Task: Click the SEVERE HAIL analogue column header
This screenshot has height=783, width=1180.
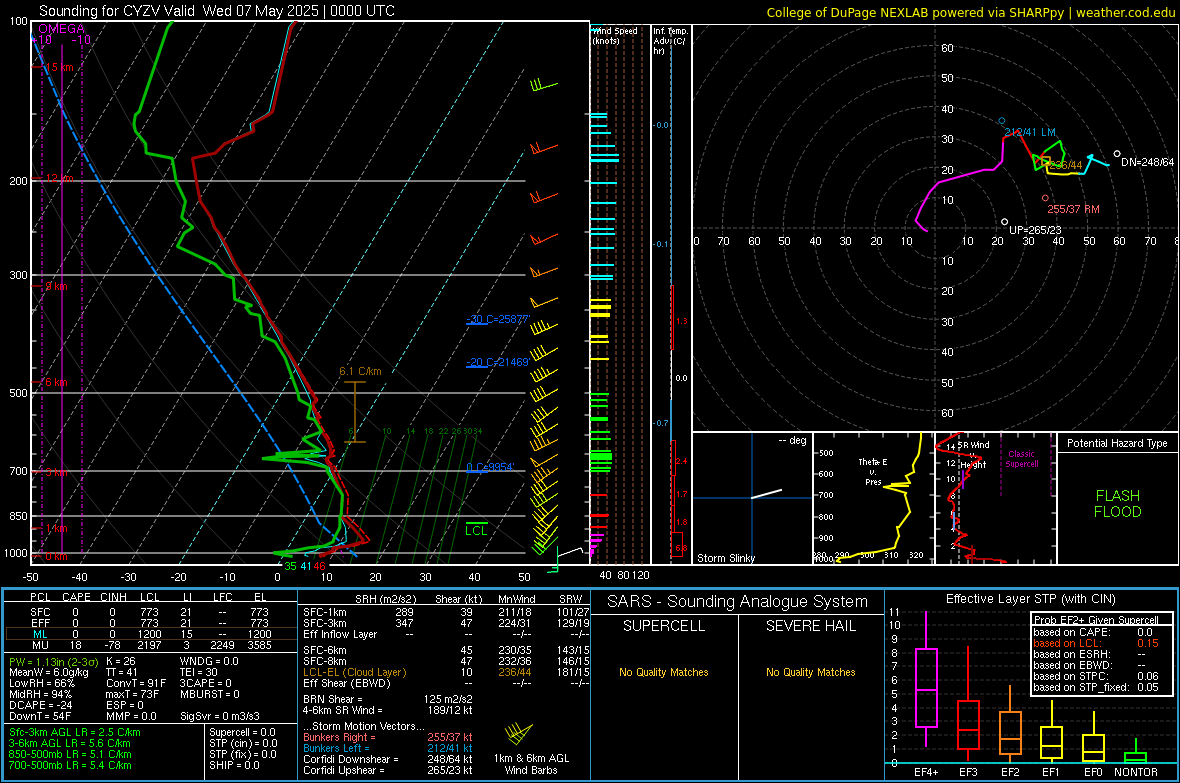Action: tap(810, 626)
